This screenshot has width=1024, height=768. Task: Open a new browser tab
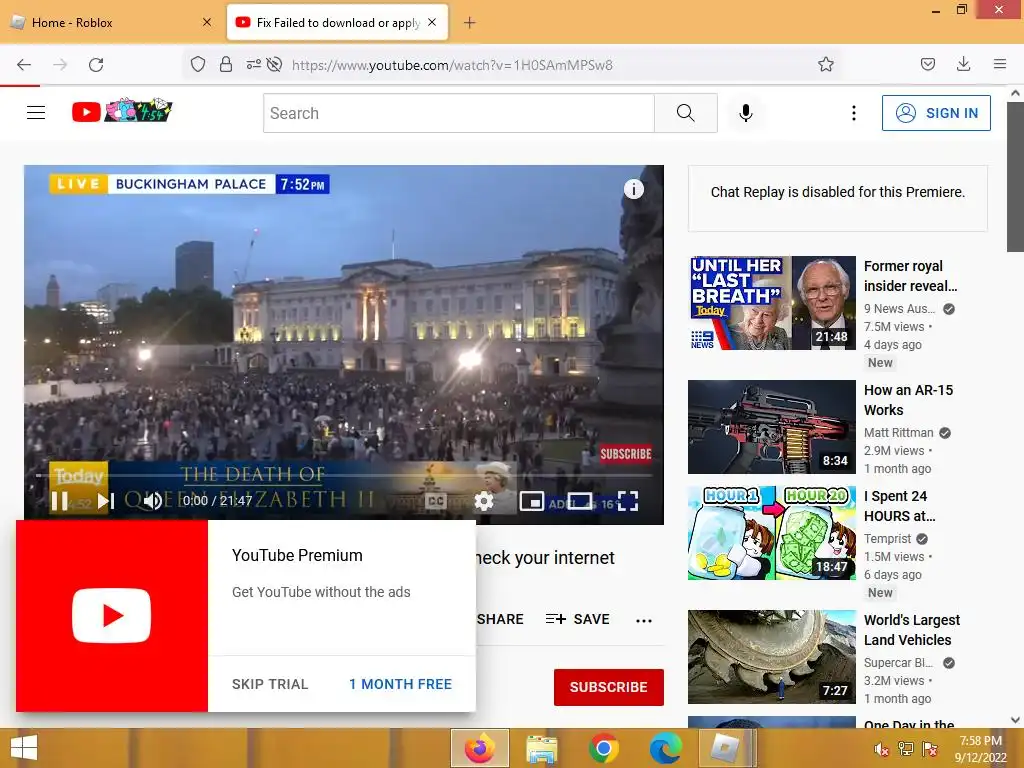click(469, 23)
